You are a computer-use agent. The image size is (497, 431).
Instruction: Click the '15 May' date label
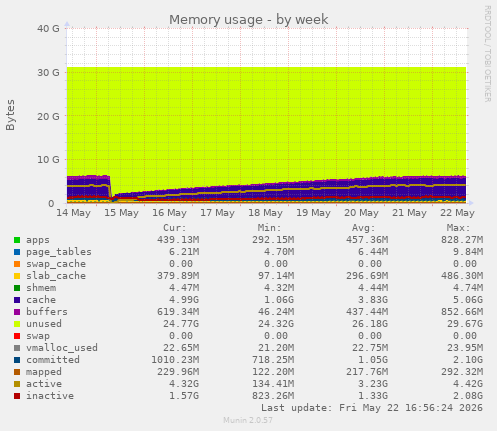pyautogui.click(x=121, y=213)
